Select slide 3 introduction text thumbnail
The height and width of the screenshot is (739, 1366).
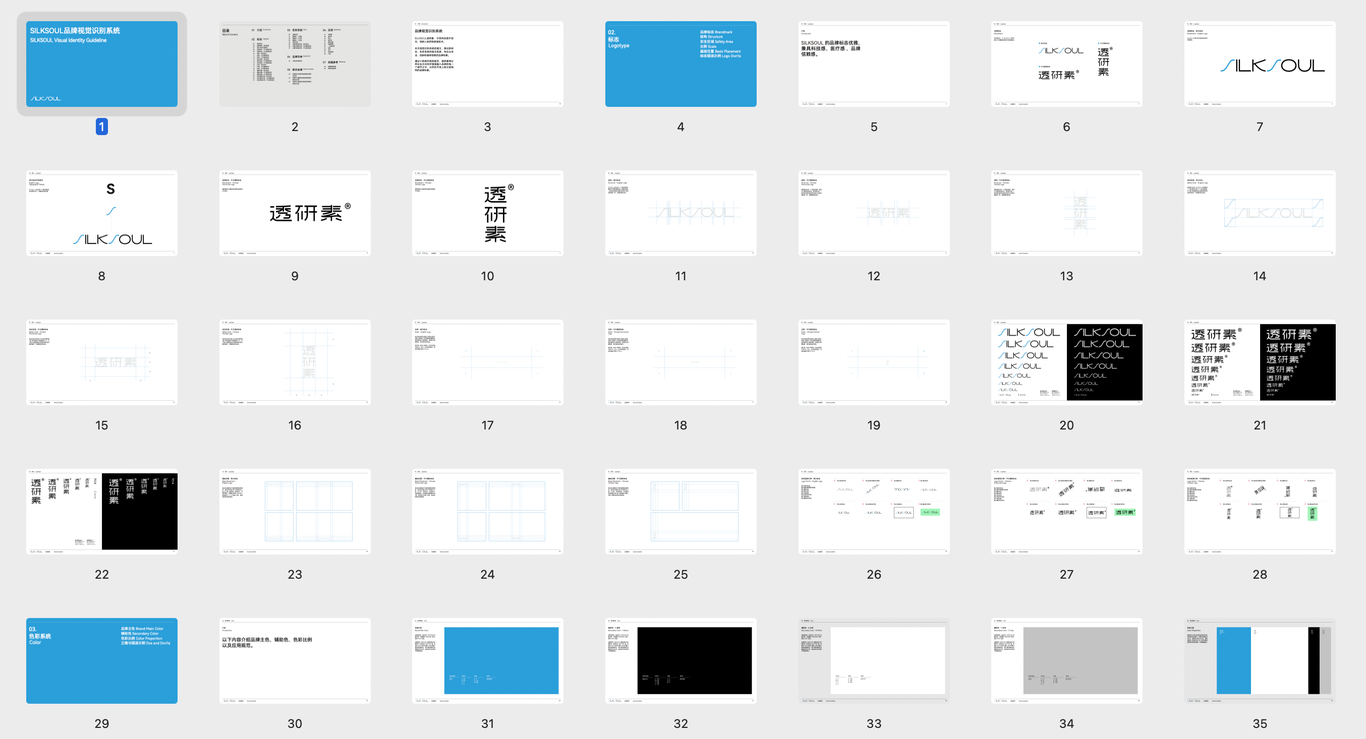(x=488, y=64)
